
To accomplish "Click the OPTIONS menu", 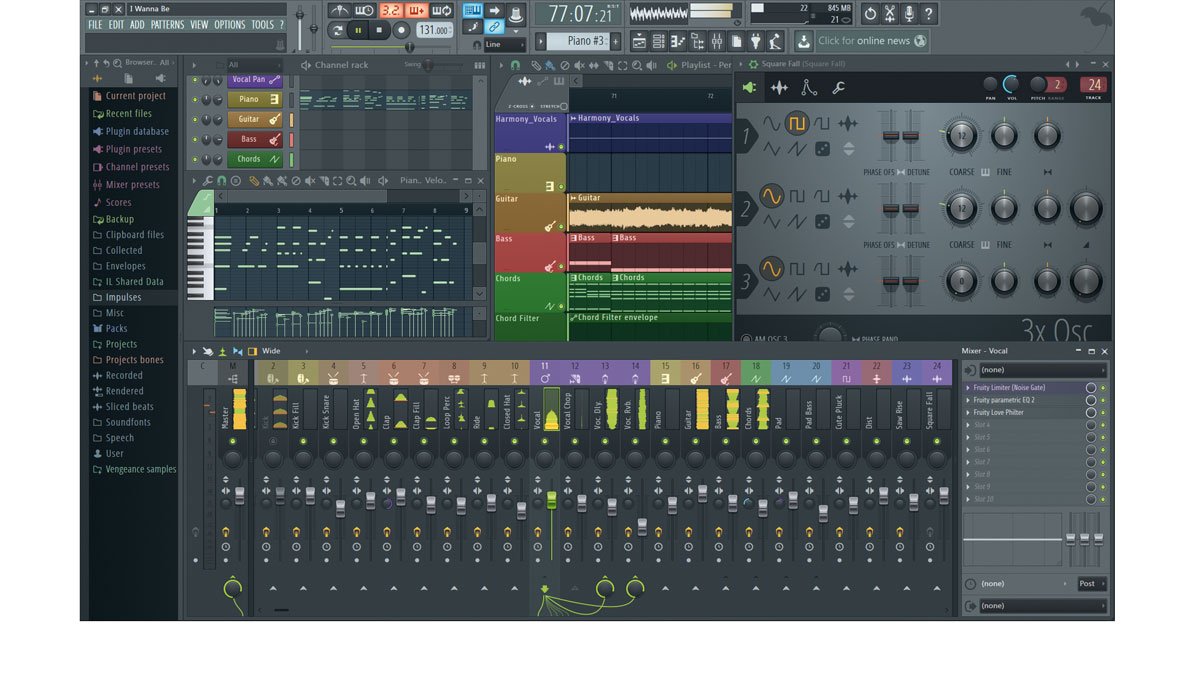I will 229,24.
